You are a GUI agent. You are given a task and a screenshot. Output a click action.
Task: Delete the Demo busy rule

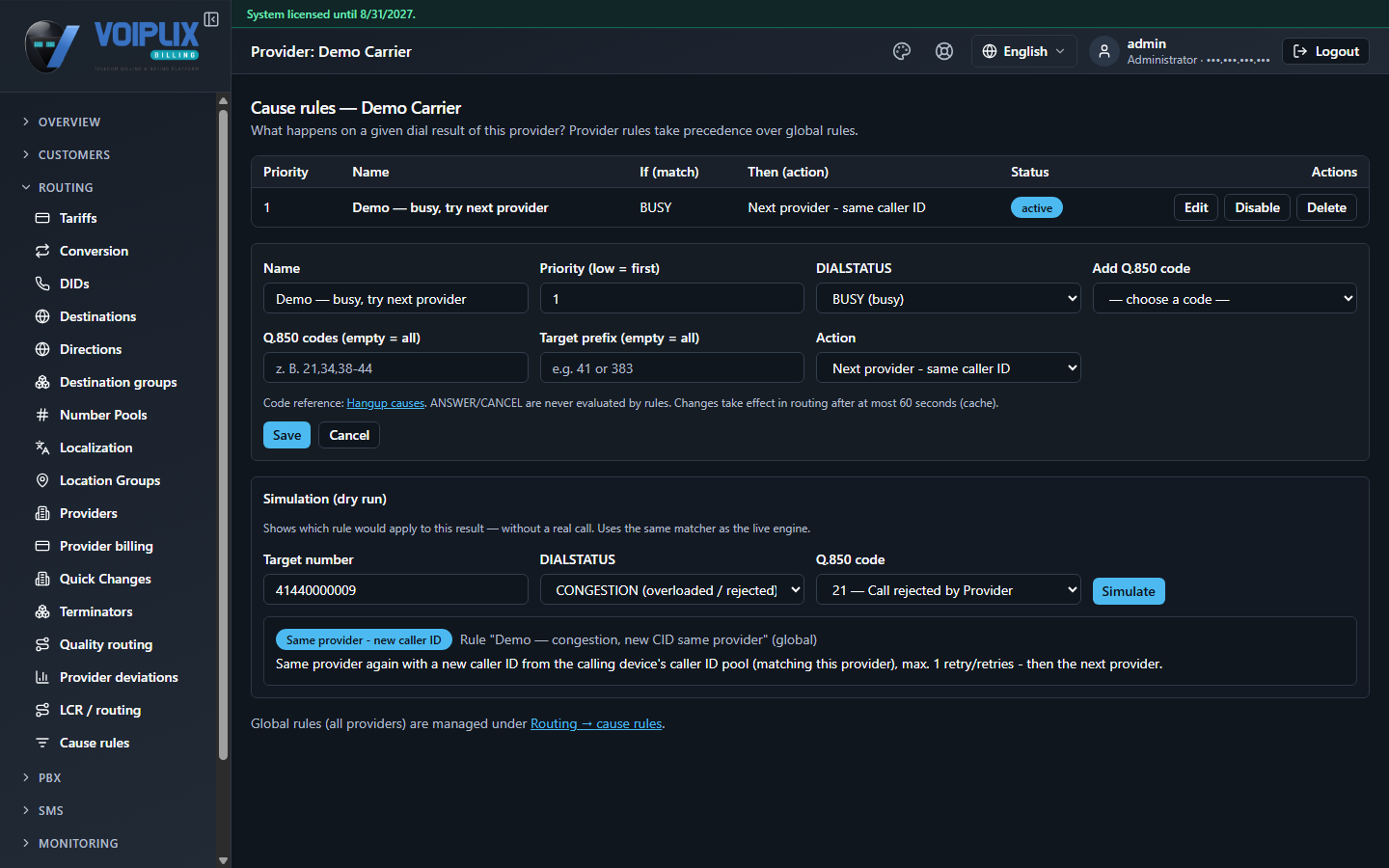pos(1326,207)
